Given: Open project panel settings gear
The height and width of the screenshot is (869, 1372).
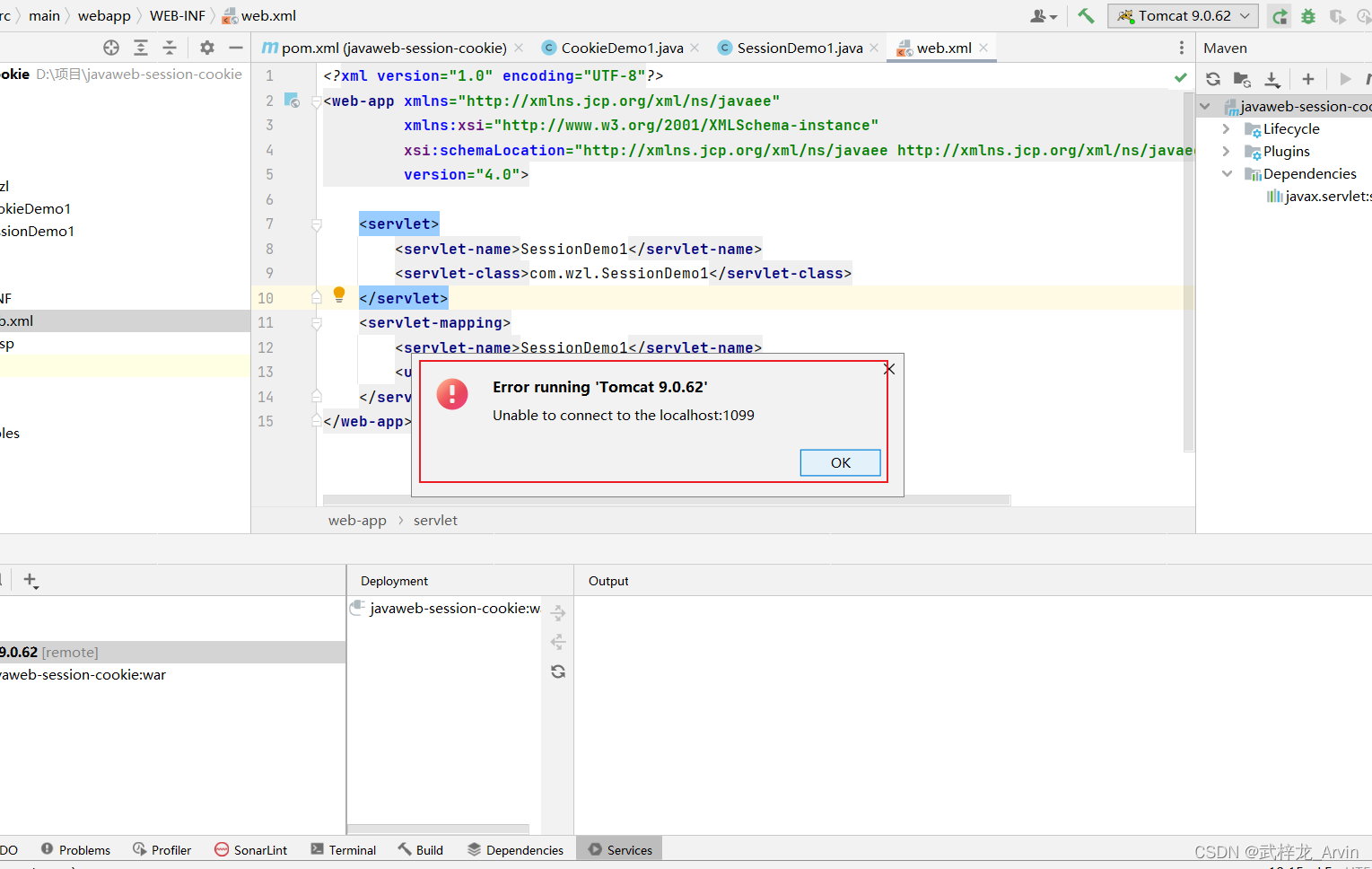Looking at the screenshot, I should 207,48.
